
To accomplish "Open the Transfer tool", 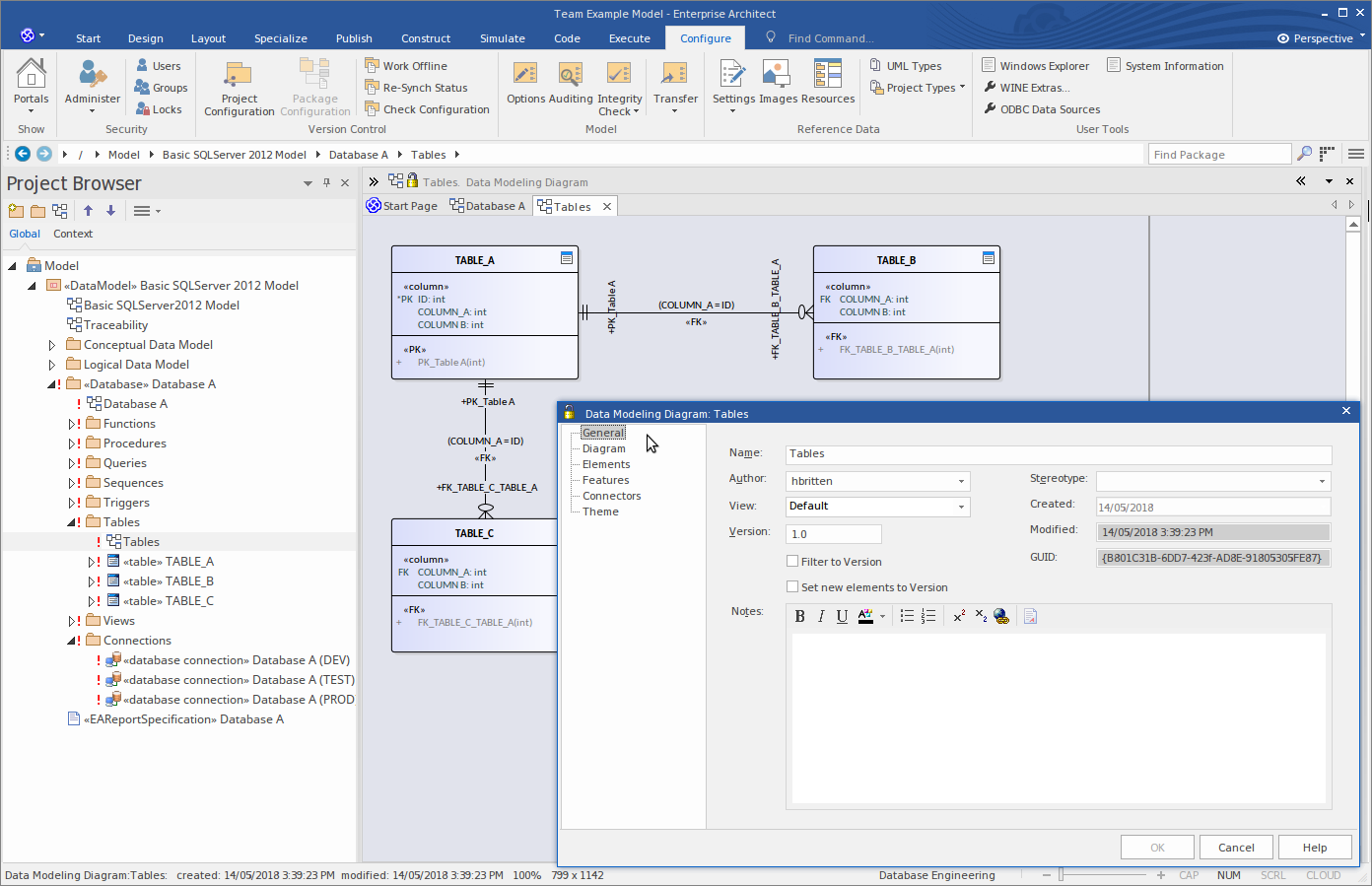I will point(675,84).
